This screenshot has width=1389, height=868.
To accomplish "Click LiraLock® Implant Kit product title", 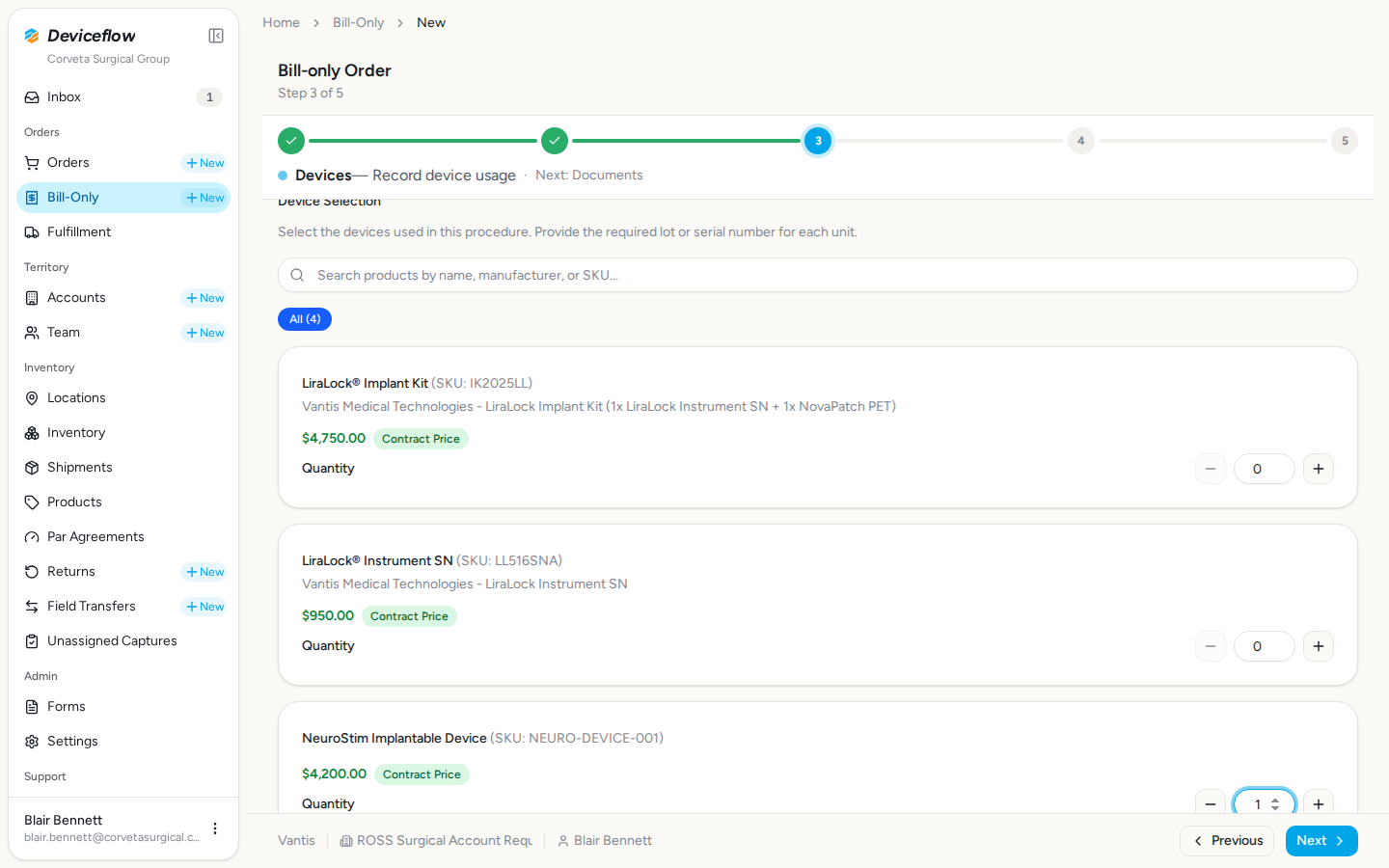I will click(365, 383).
